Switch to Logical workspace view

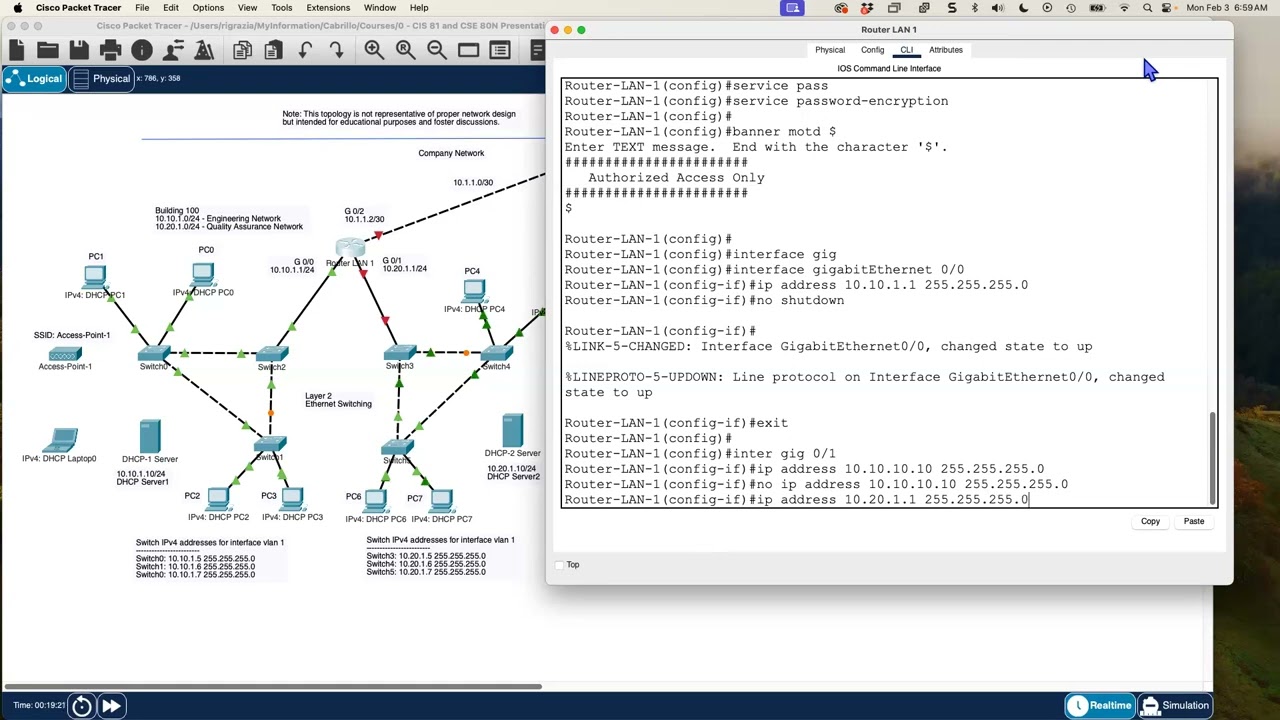tap(34, 79)
